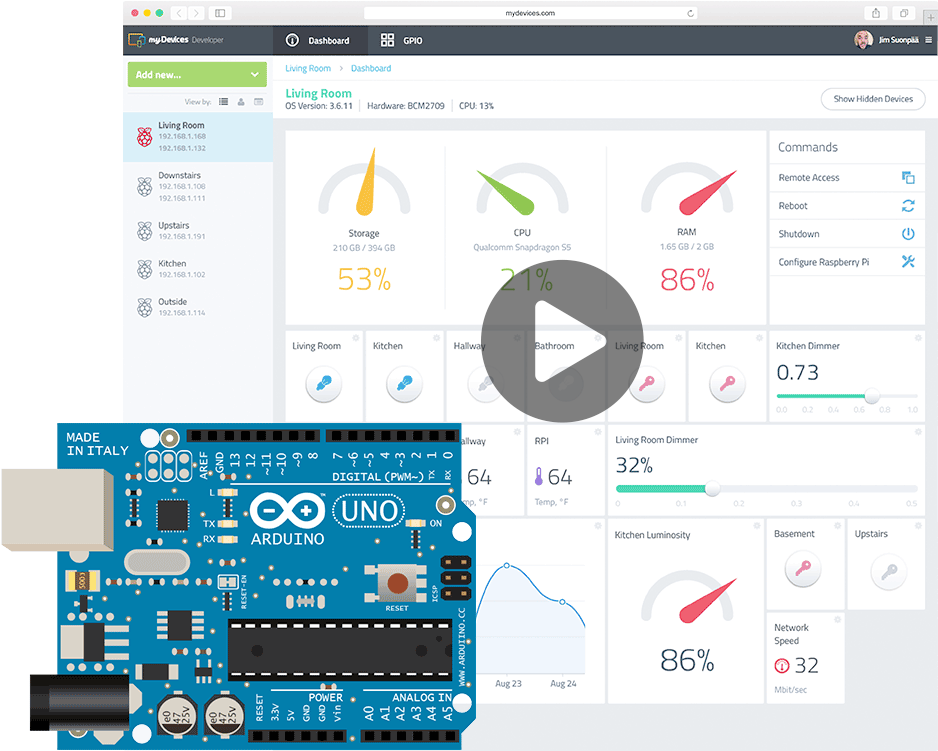The image size is (938, 751).
Task: Toggle the Basement key lock
Action: pos(803,569)
